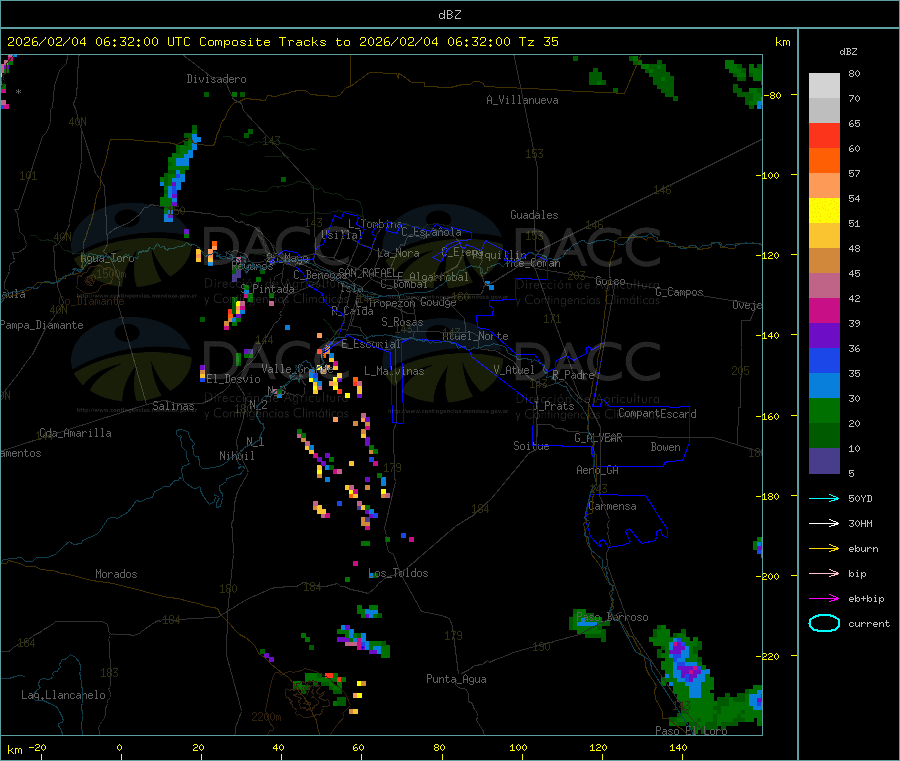Screen dimensions: 900x761
Task: Click the CompantEscard place label
Action: coord(657,414)
